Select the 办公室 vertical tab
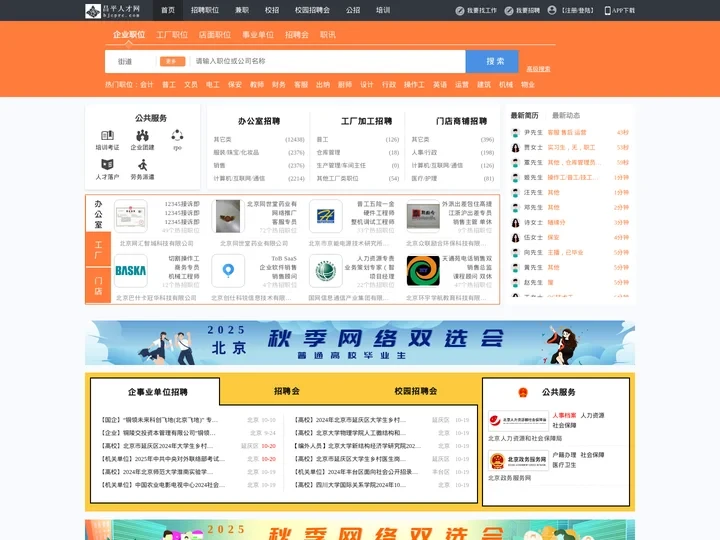The image size is (720, 540). (x=98, y=214)
